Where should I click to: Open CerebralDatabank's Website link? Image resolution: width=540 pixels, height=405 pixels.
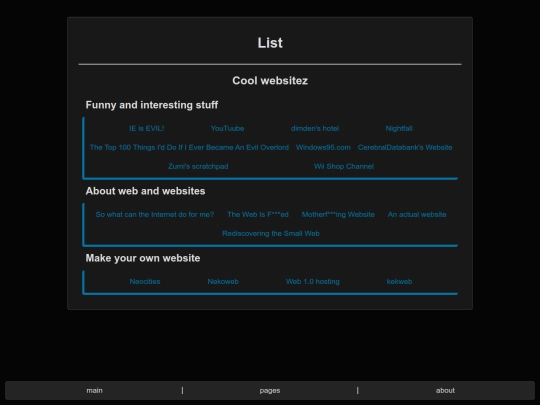(x=405, y=147)
